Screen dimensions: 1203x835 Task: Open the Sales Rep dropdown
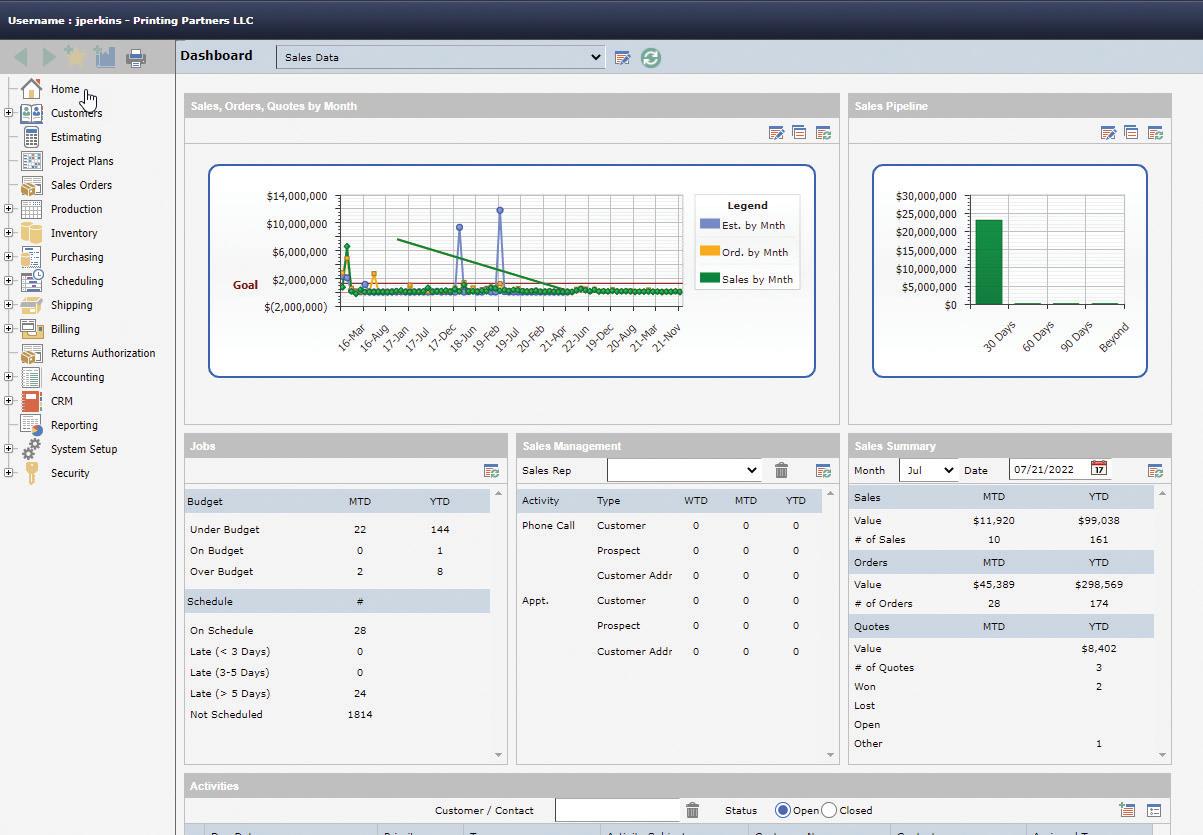(x=684, y=470)
